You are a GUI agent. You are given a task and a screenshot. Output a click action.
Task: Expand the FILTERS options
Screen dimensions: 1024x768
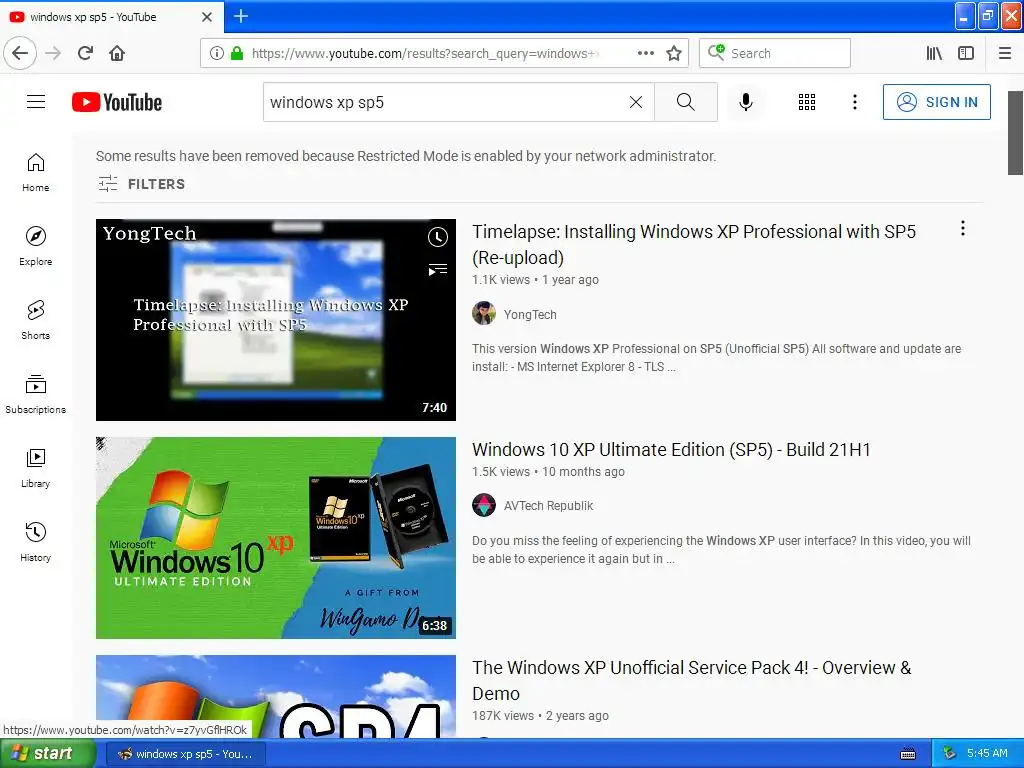pyautogui.click(x=142, y=184)
